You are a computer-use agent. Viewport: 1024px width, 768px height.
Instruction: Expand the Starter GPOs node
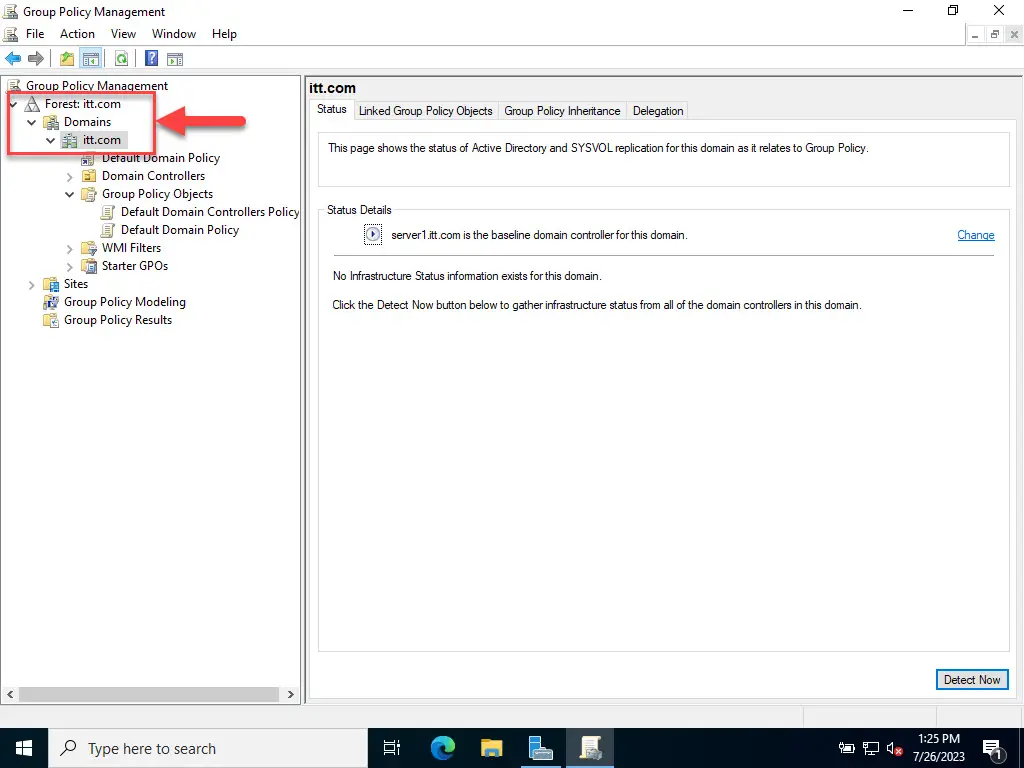pyautogui.click(x=70, y=266)
